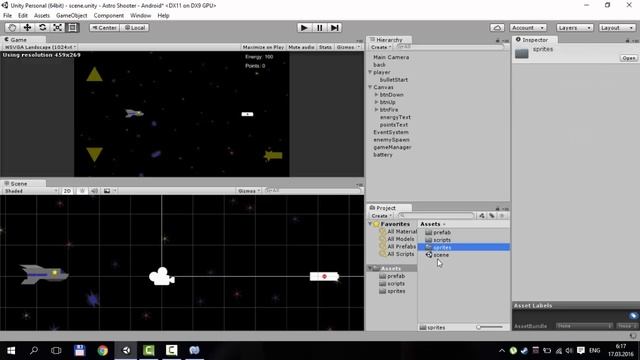This screenshot has height=360, width=640.
Task: Open the Help menu
Action: (163, 16)
